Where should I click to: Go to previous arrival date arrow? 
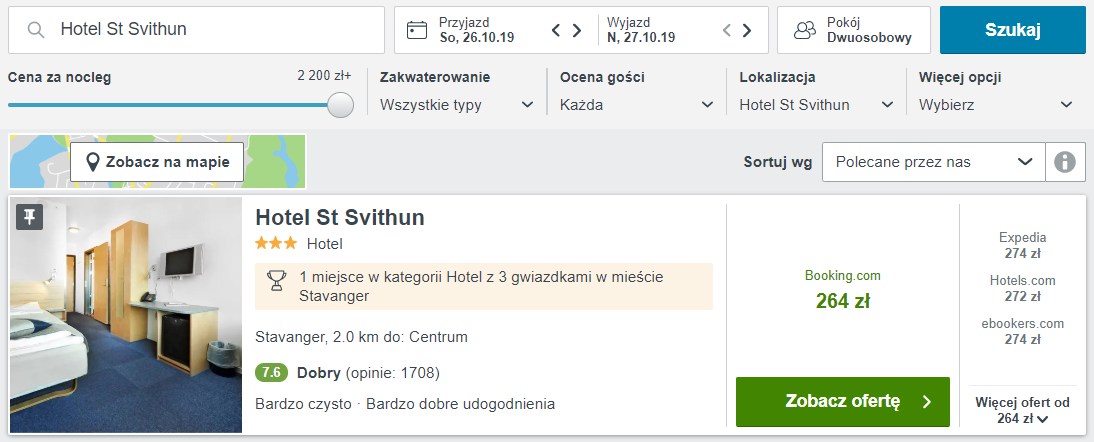pyautogui.click(x=556, y=30)
